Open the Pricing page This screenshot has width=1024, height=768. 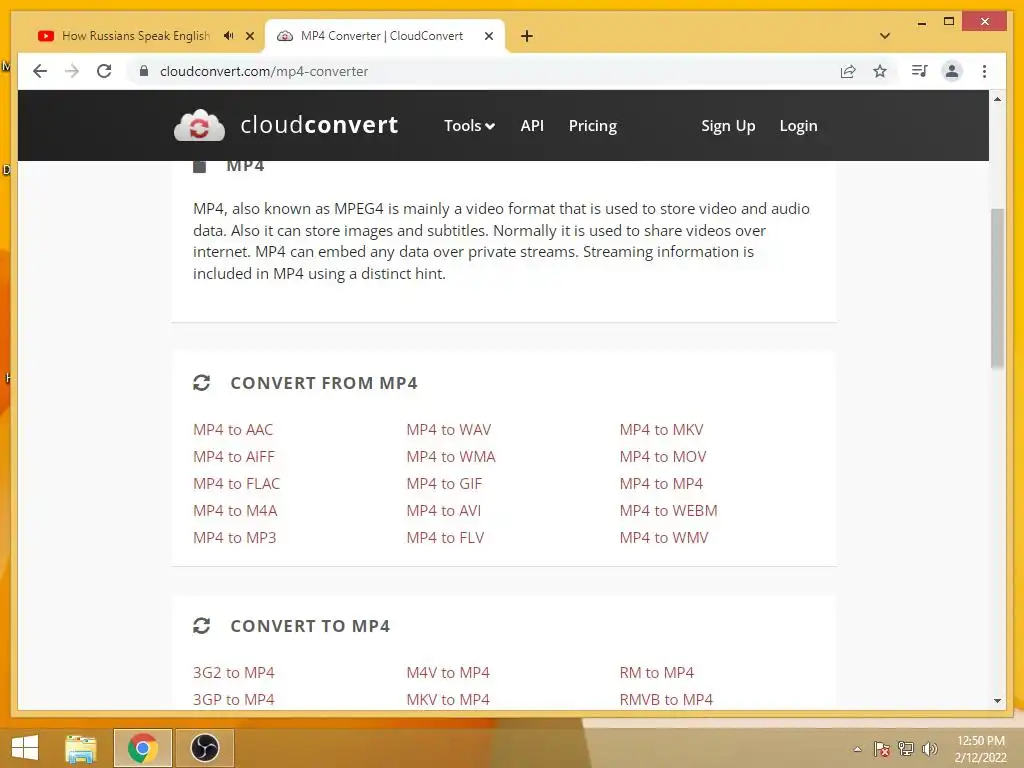(x=592, y=125)
